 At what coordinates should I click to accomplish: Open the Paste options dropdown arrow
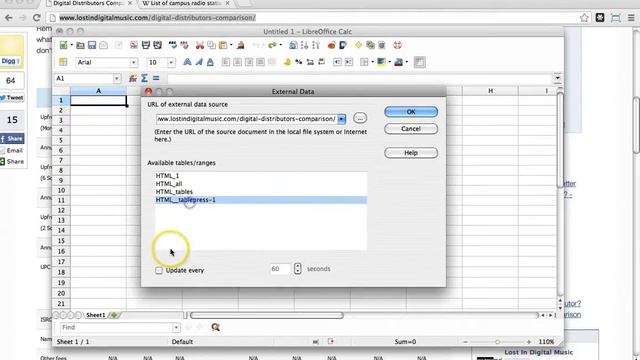tap(231, 45)
